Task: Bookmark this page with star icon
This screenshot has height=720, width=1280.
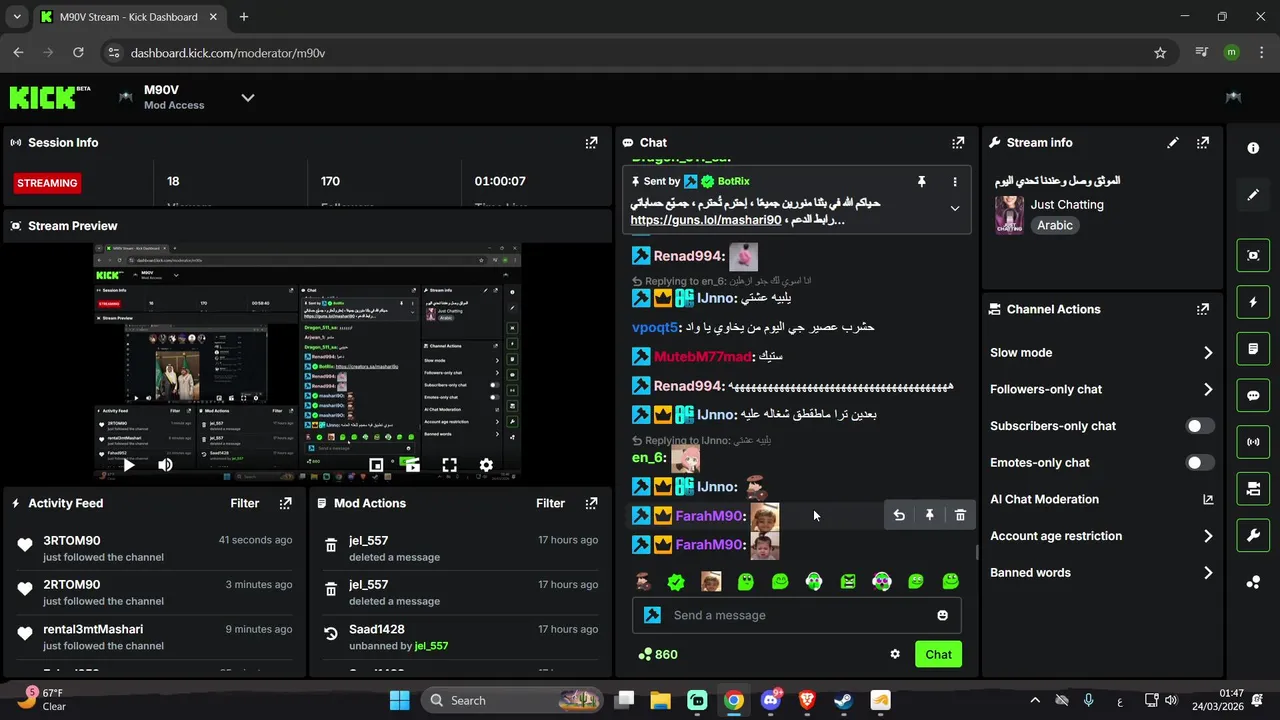Action: tap(1160, 53)
